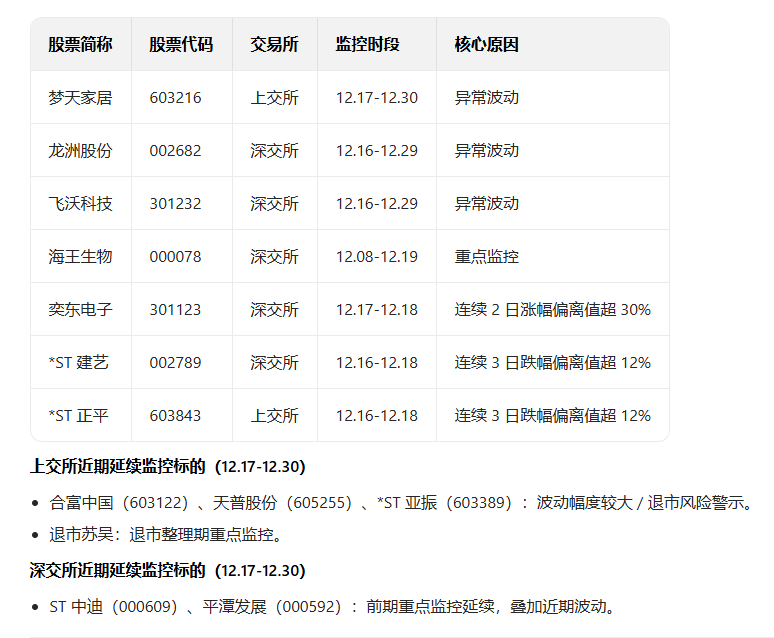Select stock code 002682
The width and height of the screenshot is (774, 638).
175,151
